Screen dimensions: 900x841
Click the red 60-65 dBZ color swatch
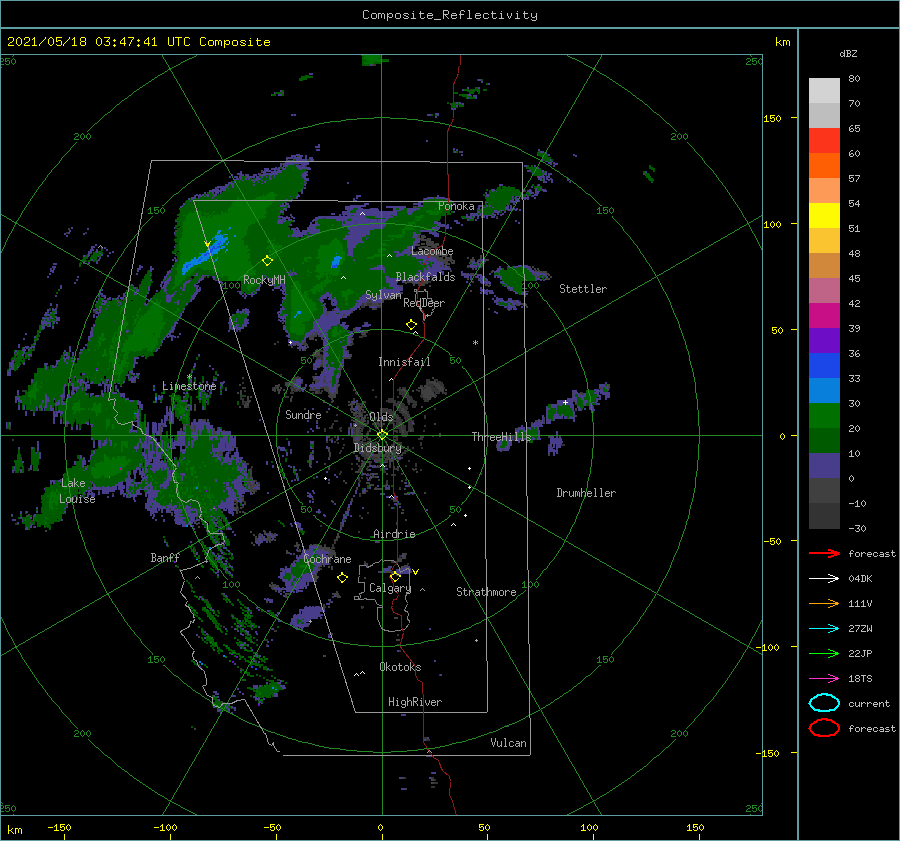pos(824,141)
